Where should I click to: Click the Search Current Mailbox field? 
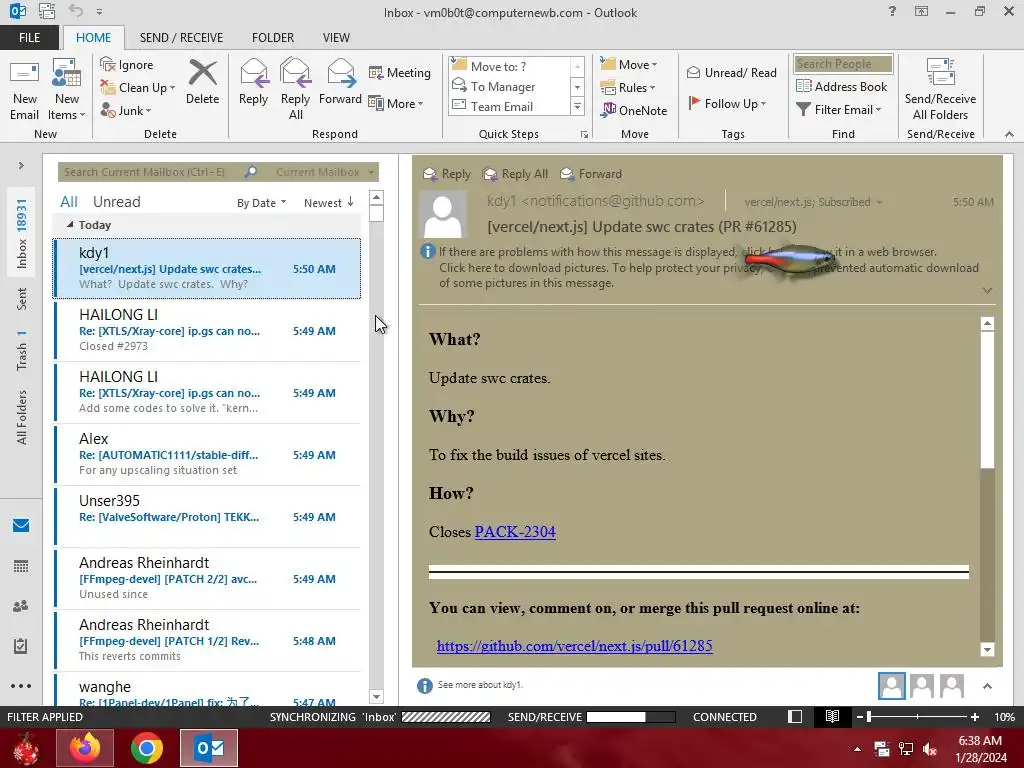(x=150, y=172)
